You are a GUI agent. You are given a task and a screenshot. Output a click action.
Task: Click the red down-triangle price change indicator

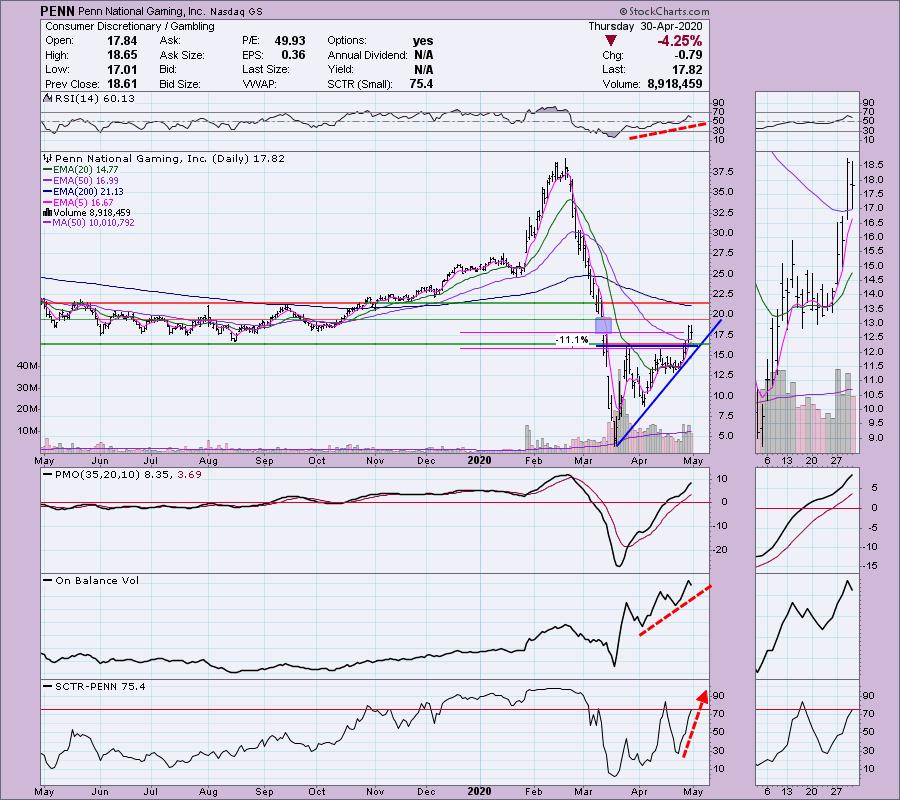(x=611, y=41)
